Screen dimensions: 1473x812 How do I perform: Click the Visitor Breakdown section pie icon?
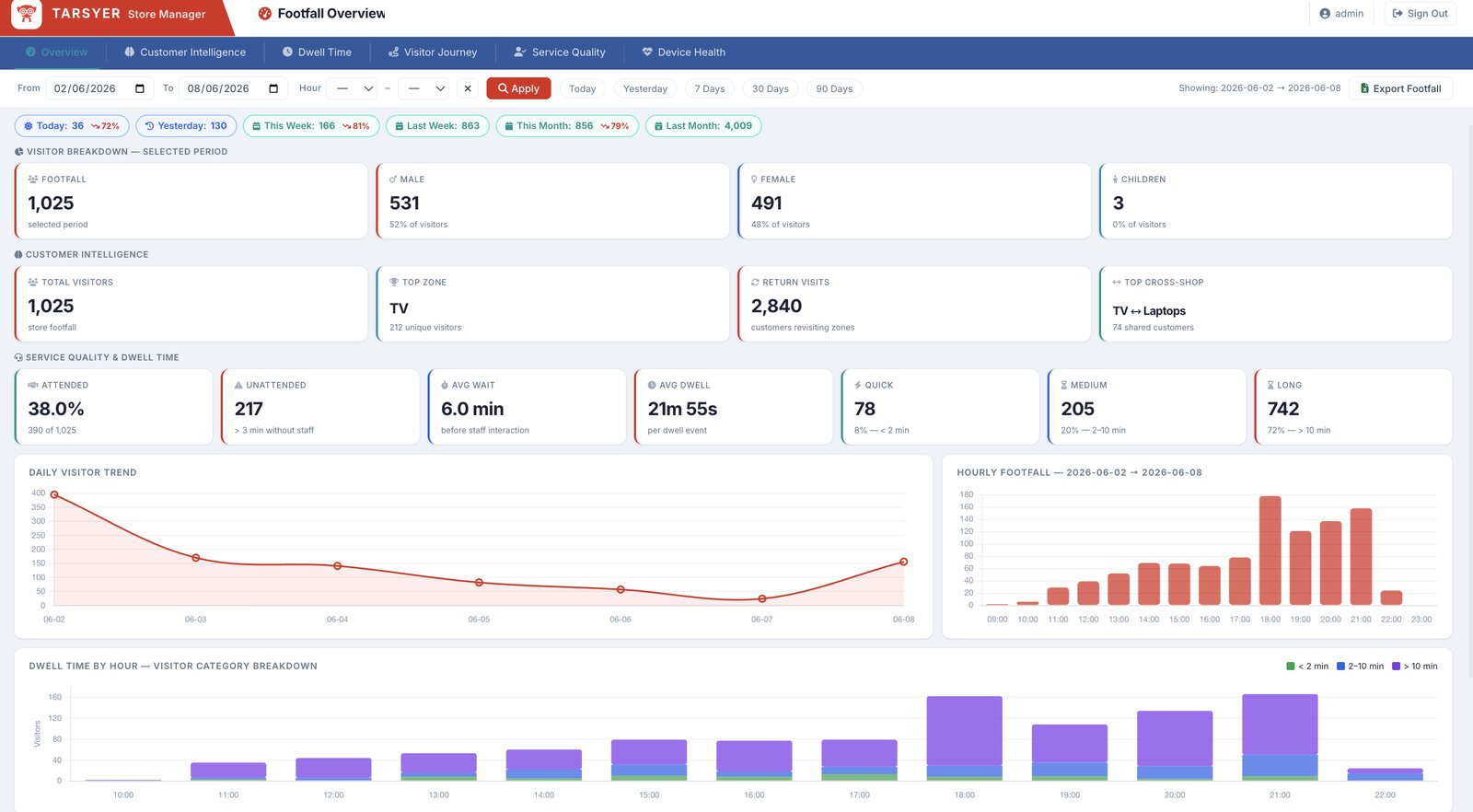(18, 152)
